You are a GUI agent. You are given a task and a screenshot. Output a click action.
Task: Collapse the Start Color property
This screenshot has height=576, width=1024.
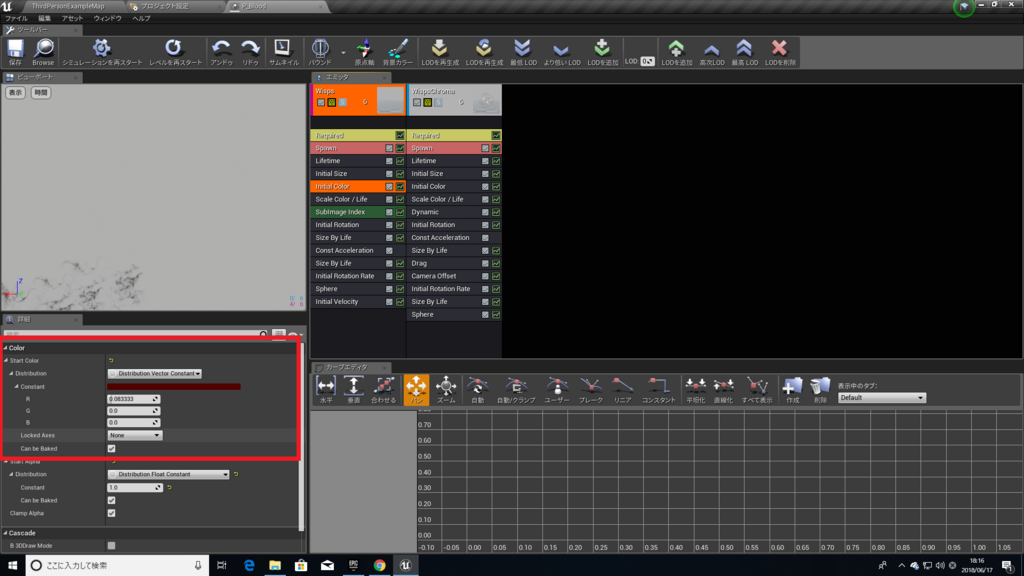(x=6, y=360)
